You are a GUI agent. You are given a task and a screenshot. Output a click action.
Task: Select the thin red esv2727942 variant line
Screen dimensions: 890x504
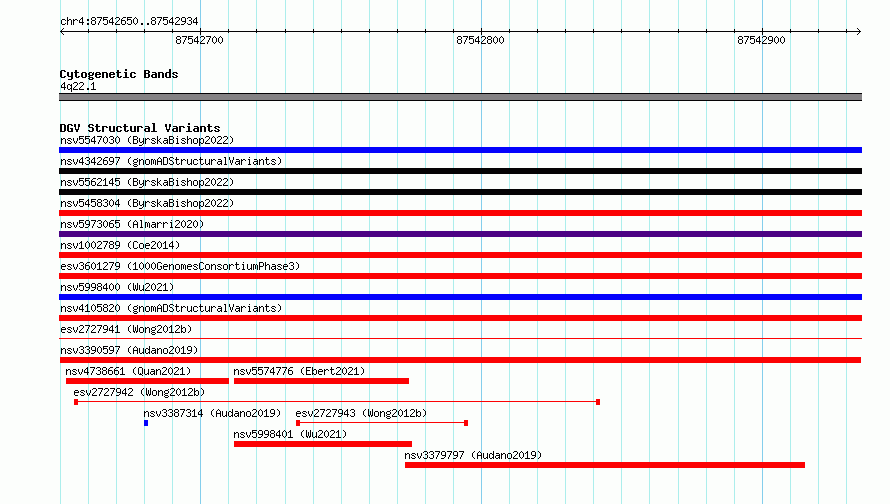337,402
